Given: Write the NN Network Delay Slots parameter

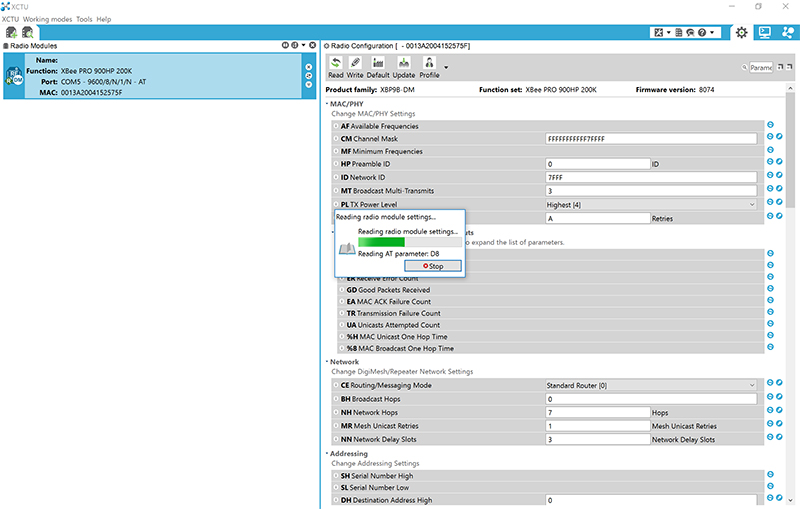Looking at the screenshot, I should 780,437.
